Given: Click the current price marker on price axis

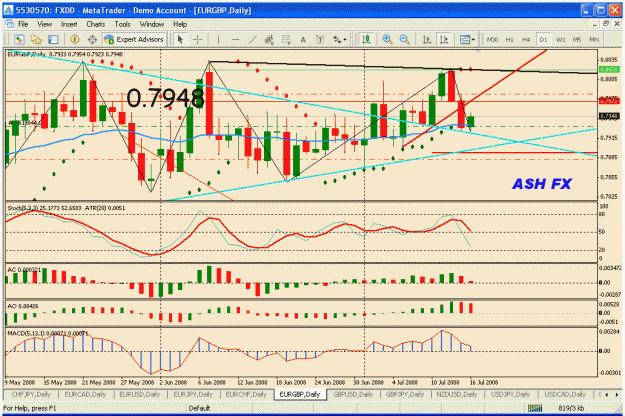Looking at the screenshot, I should [x=609, y=116].
